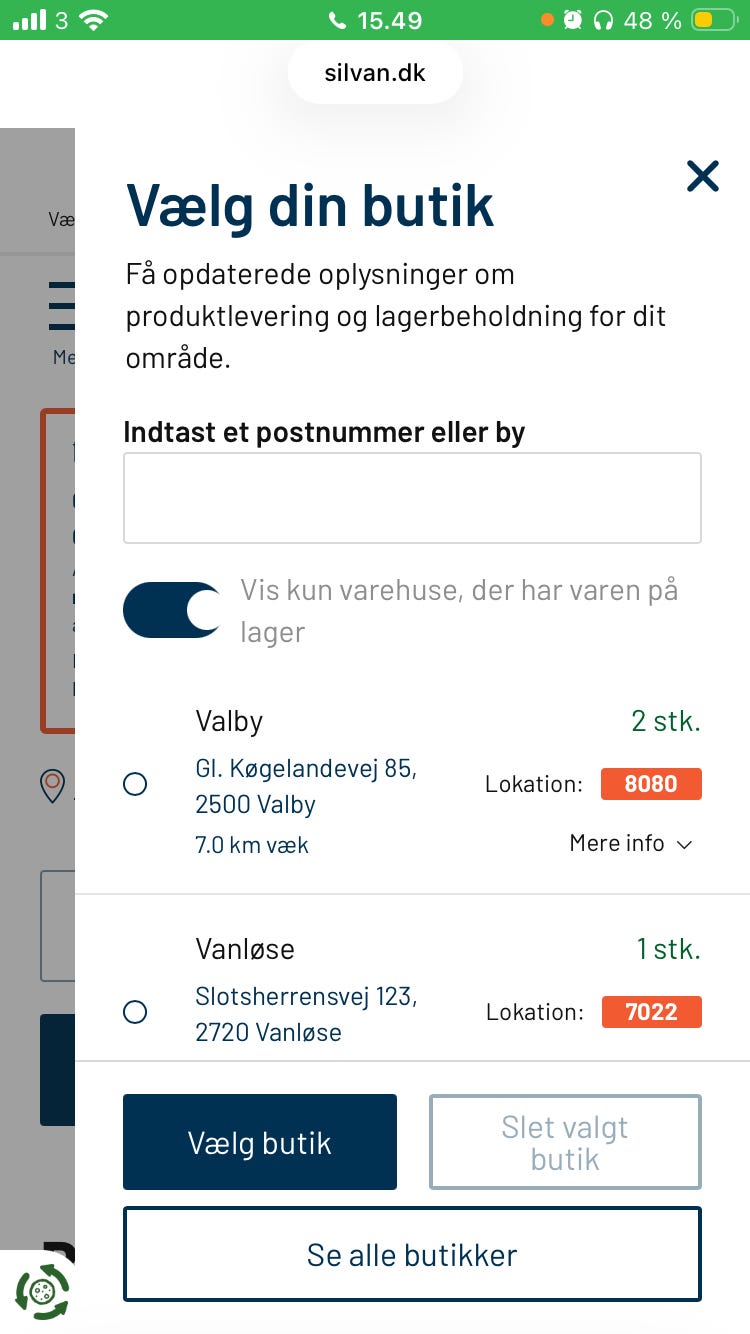Tap the Wi-Fi icon in the status bar
Viewport: 750px width, 1334px height.
94,20
